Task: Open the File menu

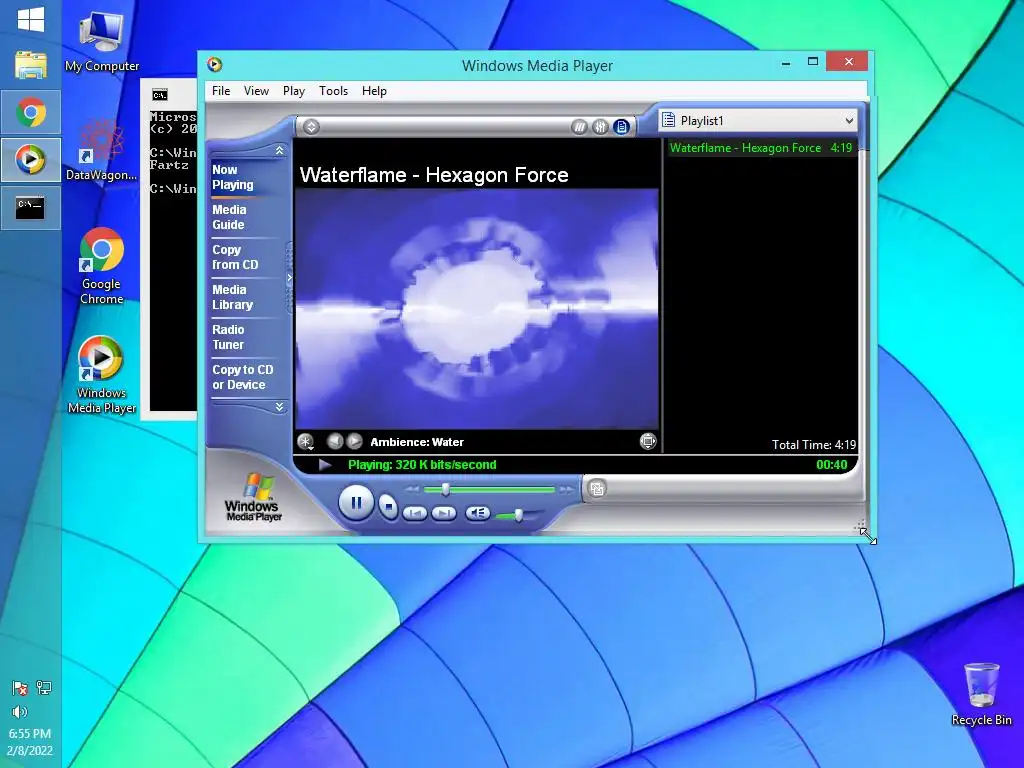Action: pos(221,91)
